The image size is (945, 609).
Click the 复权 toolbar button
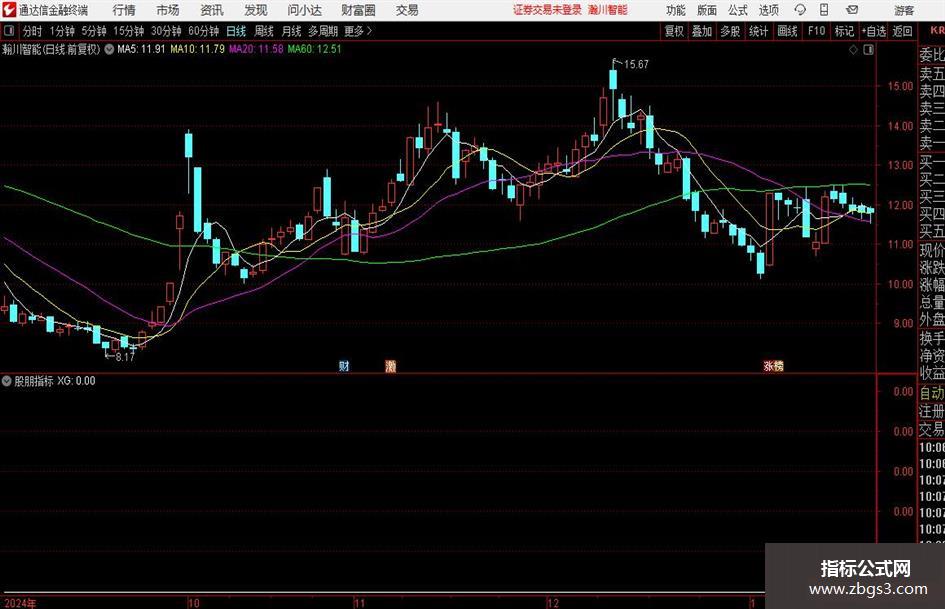674,31
